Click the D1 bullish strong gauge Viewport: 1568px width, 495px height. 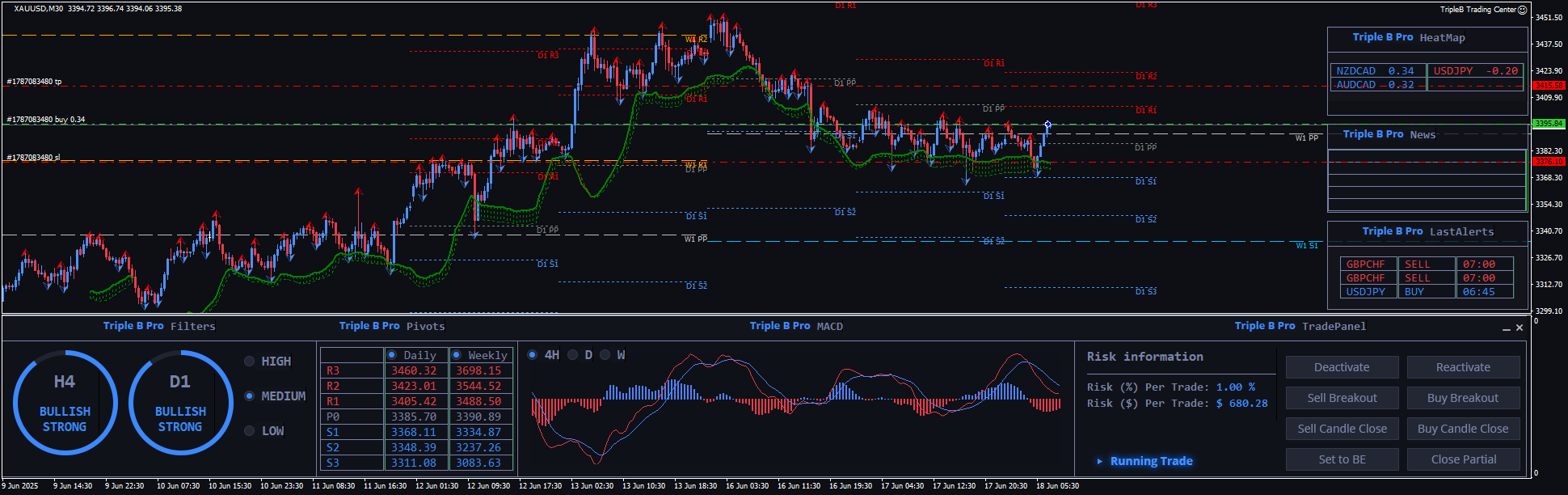point(180,403)
